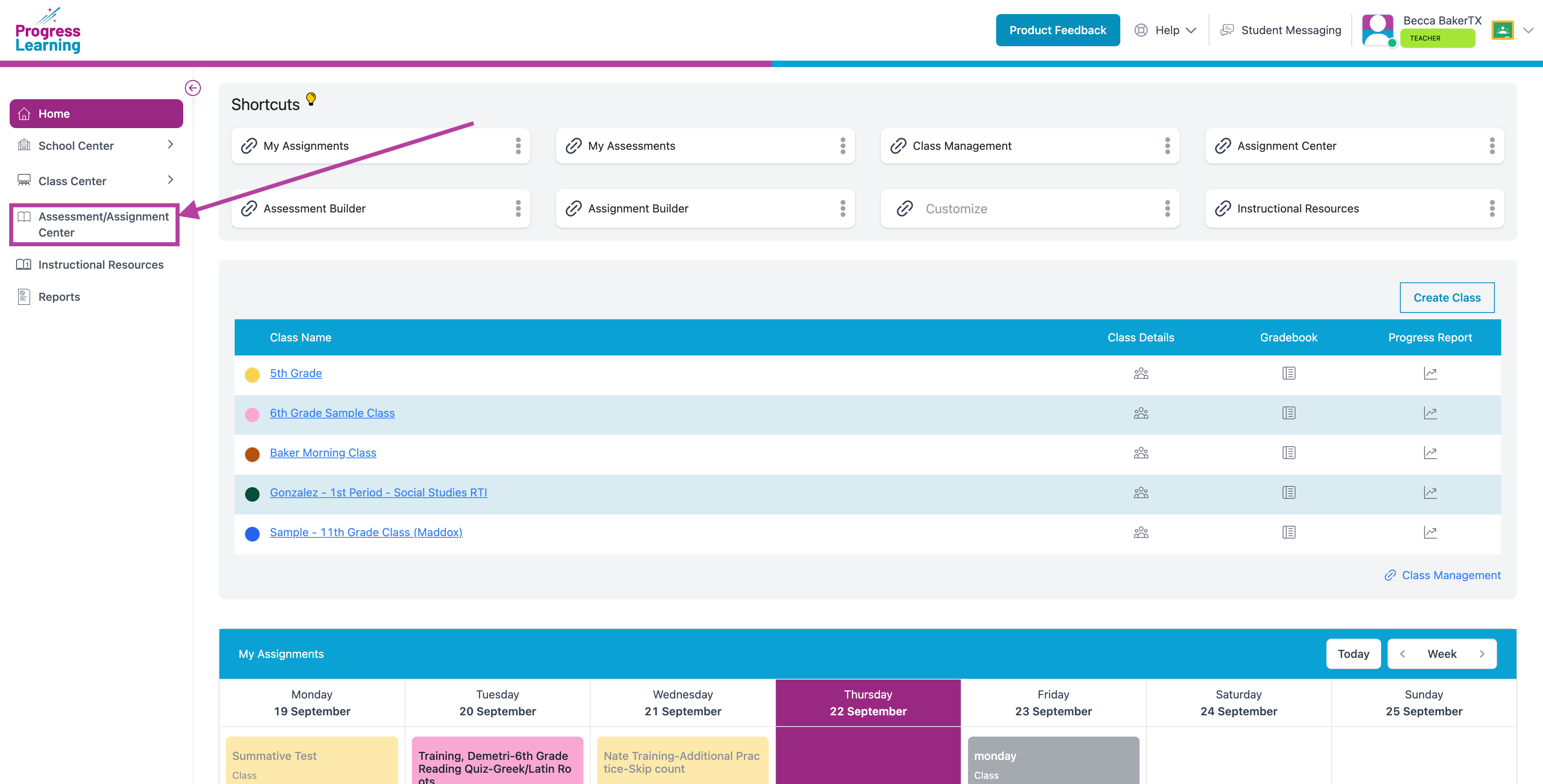Go to next week in My Assignments
1543x784 pixels.
1482,654
